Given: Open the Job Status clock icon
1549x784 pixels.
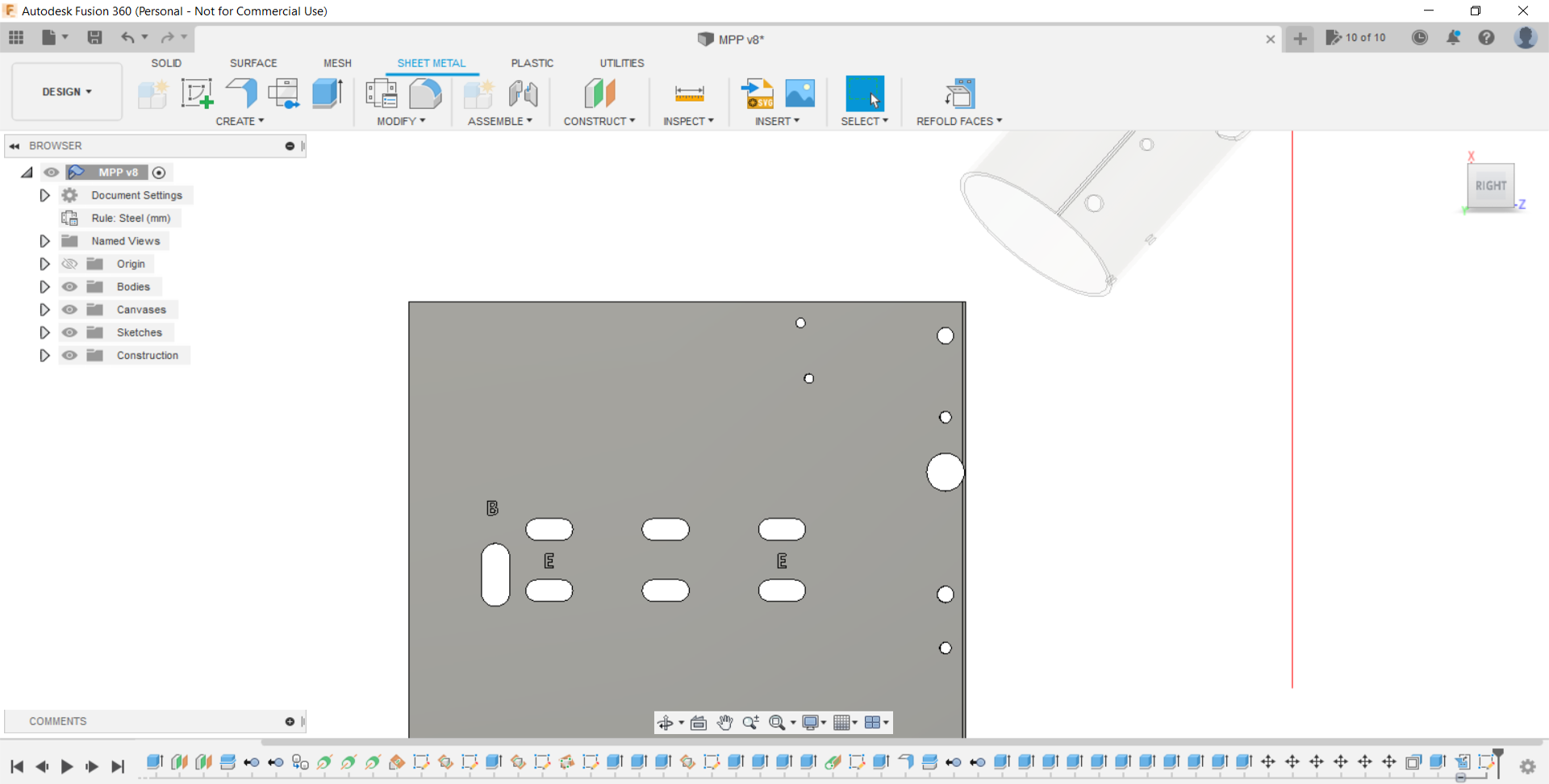Looking at the screenshot, I should (x=1420, y=37).
